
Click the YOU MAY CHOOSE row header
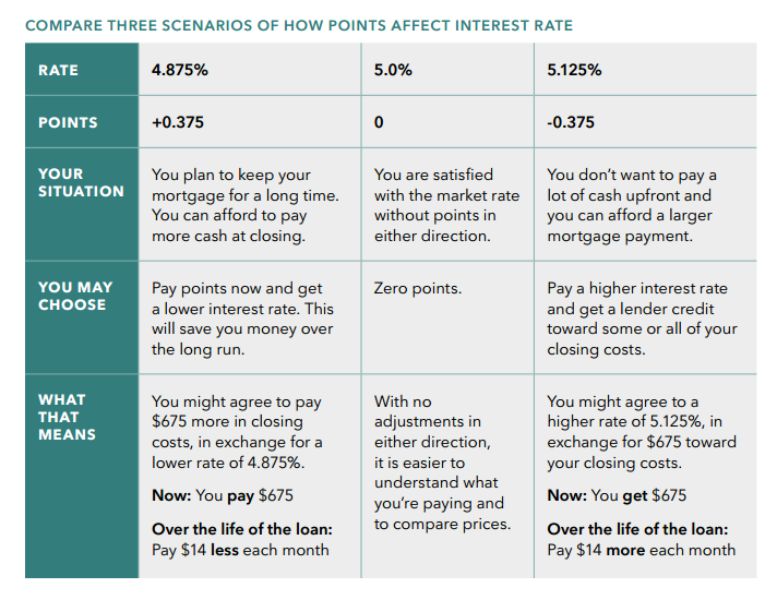74,296
